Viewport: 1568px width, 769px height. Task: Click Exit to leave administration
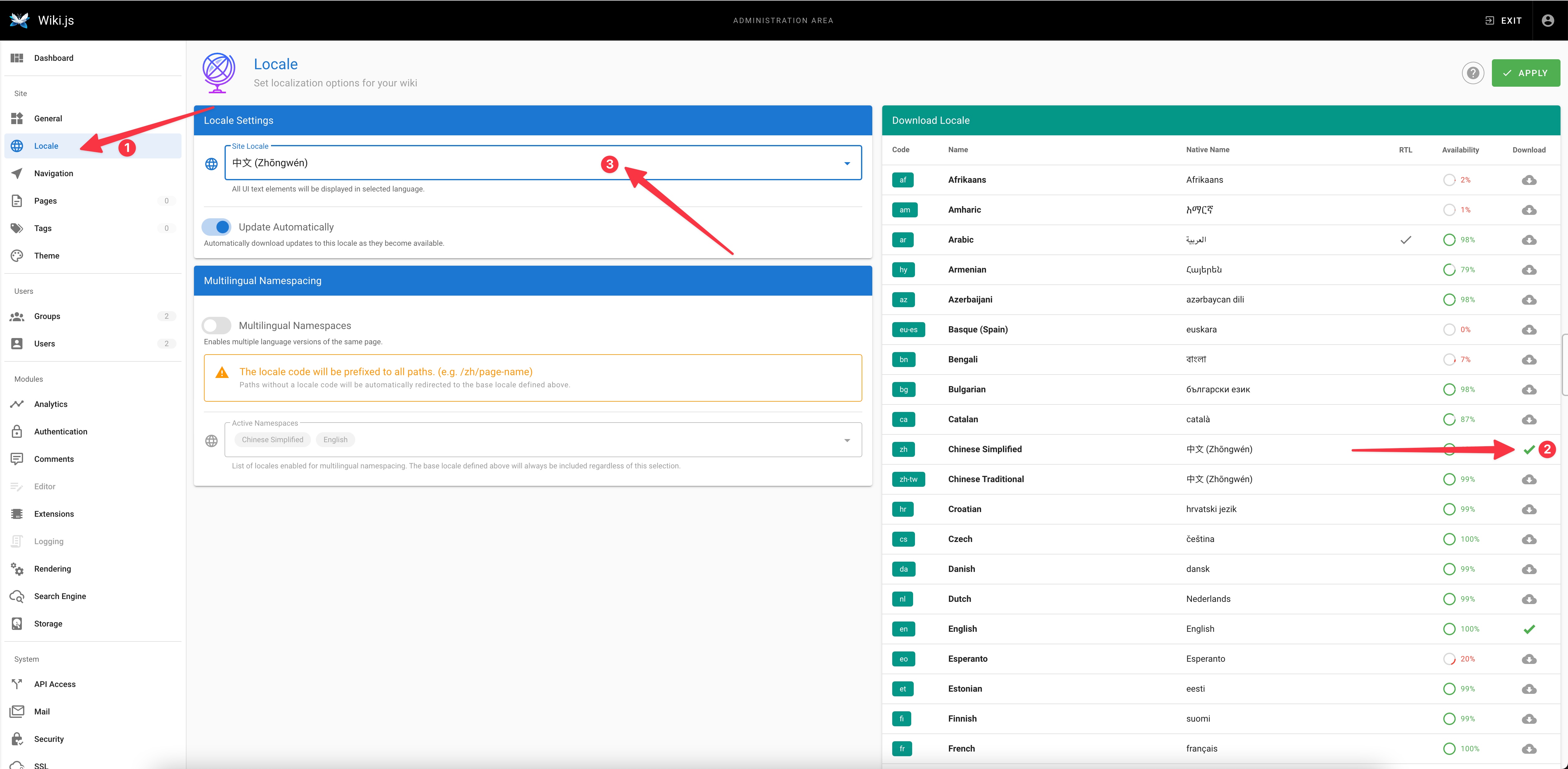pos(1503,20)
